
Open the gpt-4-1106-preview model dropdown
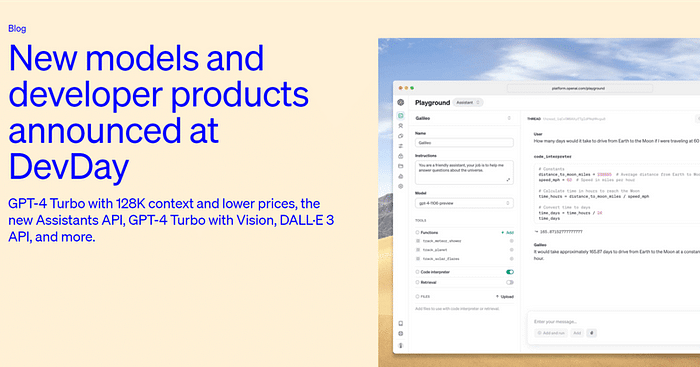[464, 203]
